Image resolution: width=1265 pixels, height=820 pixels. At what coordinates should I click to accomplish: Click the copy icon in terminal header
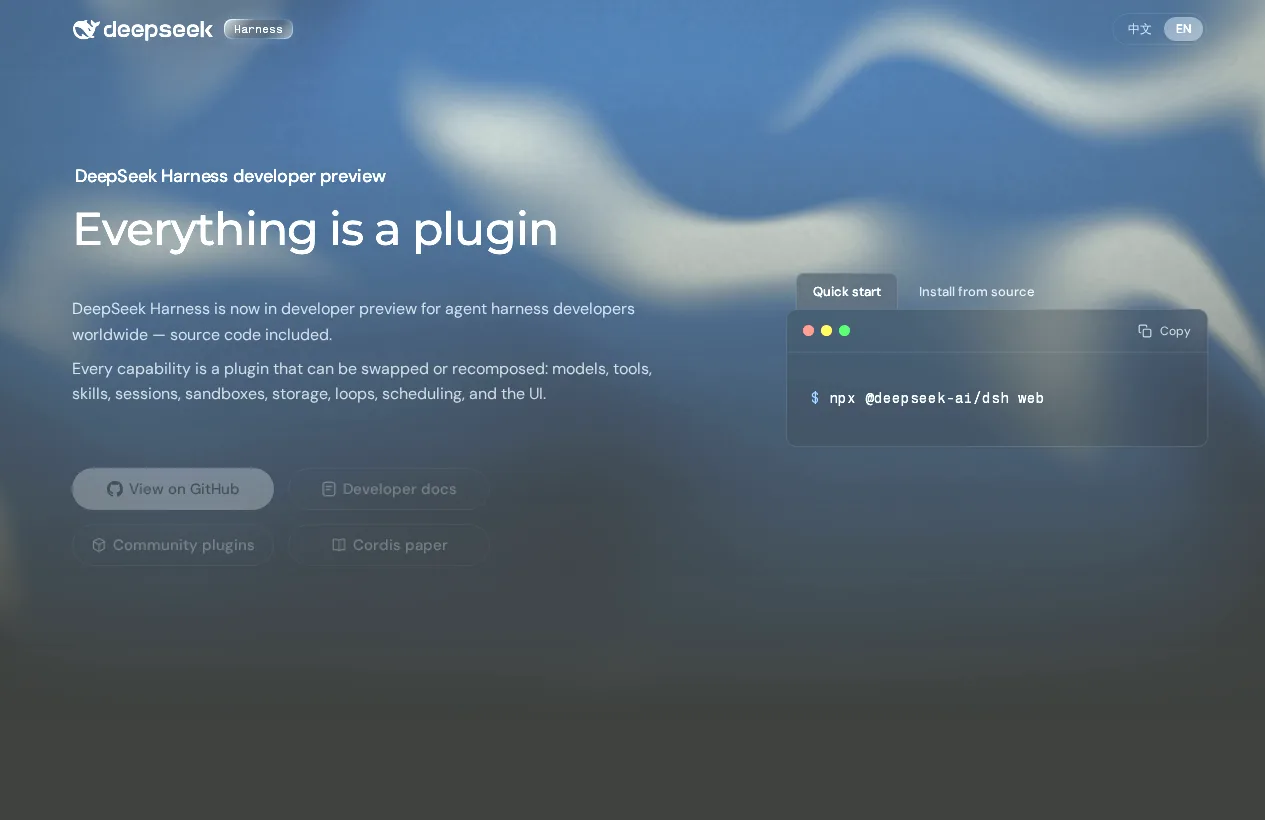click(1145, 331)
